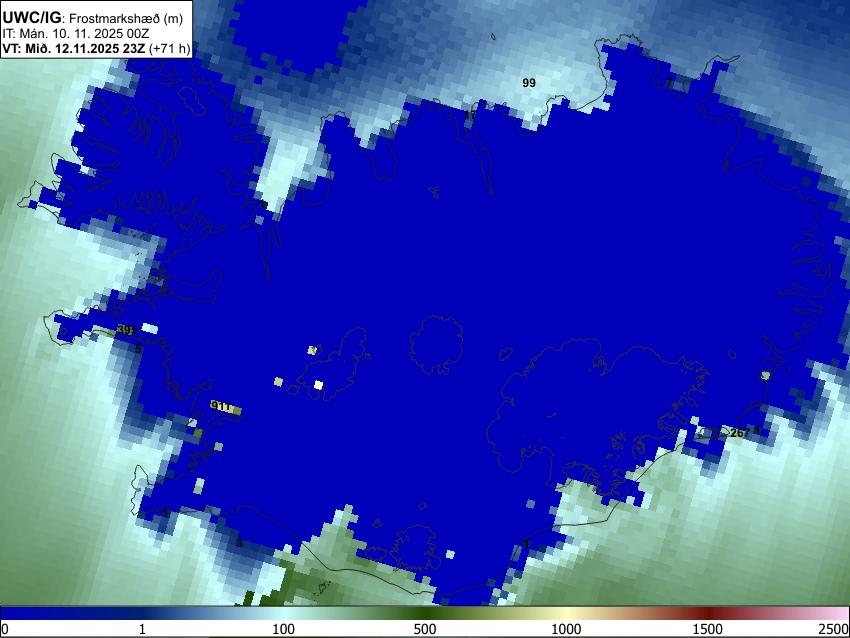This screenshot has height=638, width=850.
Task: Click the map value "3" on the south coast
Action: pyautogui.click(x=239, y=543)
